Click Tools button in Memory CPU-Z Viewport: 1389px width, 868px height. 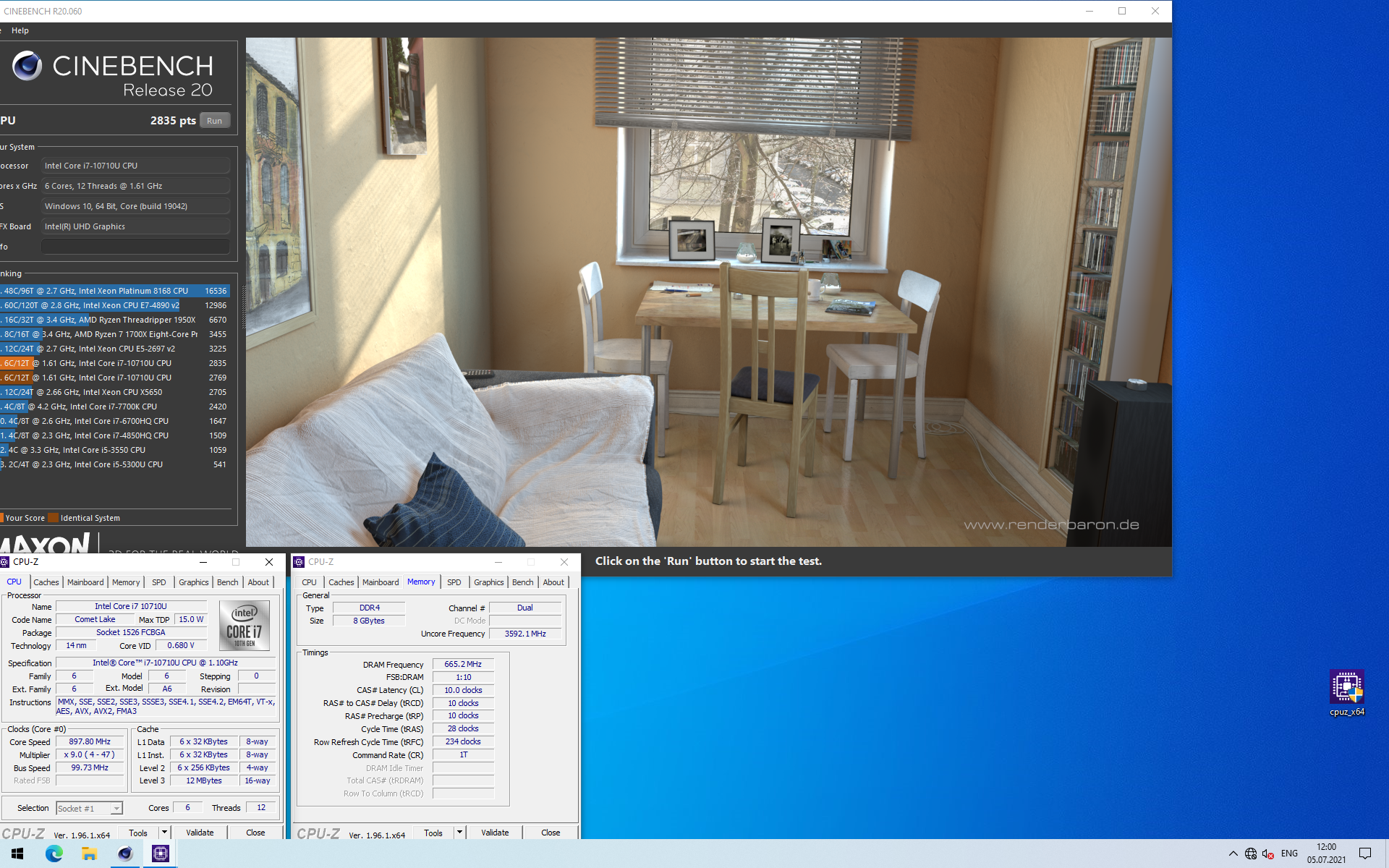433,833
